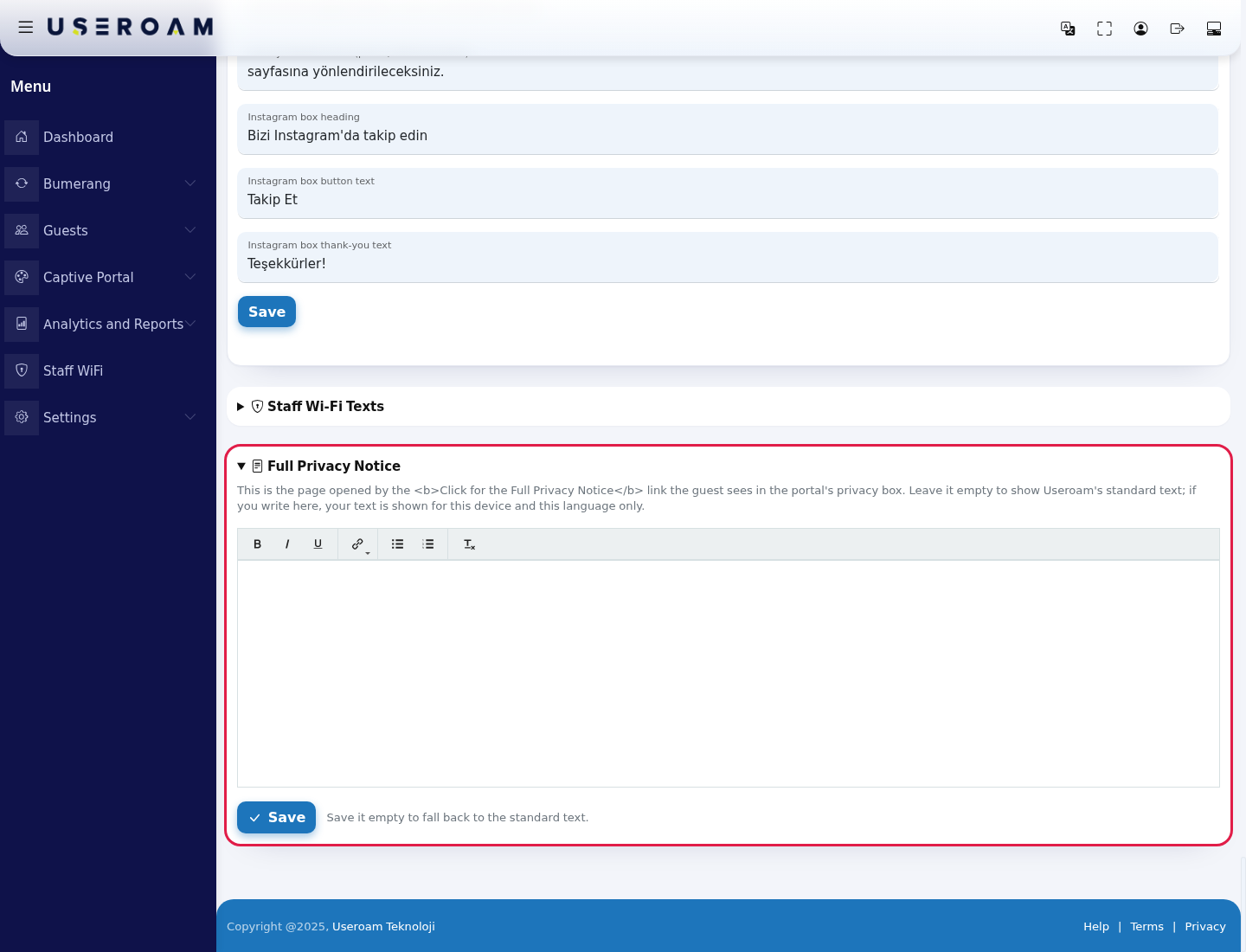Click the Instagram box button text field
Viewport: 1246px width, 952px height.
[728, 193]
